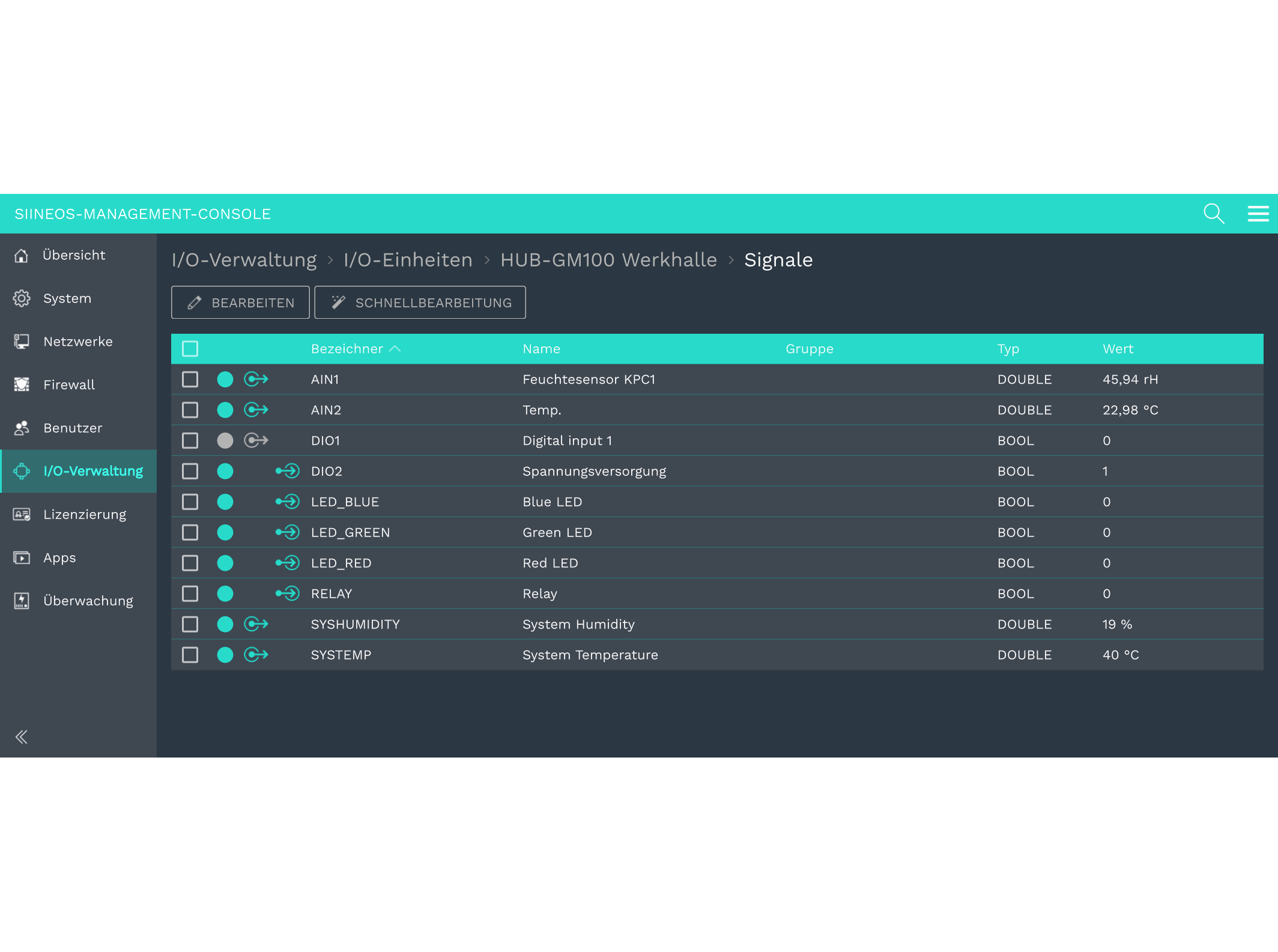1278x952 pixels.
Task: Click the 22,98 °C value cell
Action: (x=1130, y=410)
